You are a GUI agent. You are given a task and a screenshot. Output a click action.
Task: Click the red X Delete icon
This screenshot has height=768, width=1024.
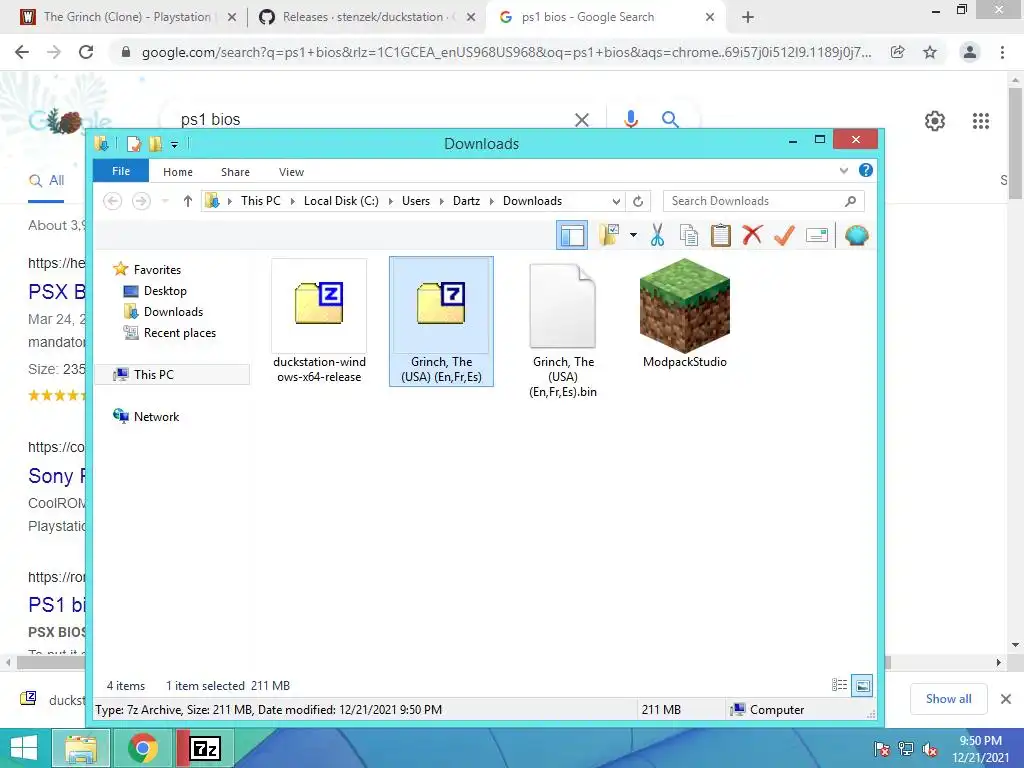click(x=752, y=234)
